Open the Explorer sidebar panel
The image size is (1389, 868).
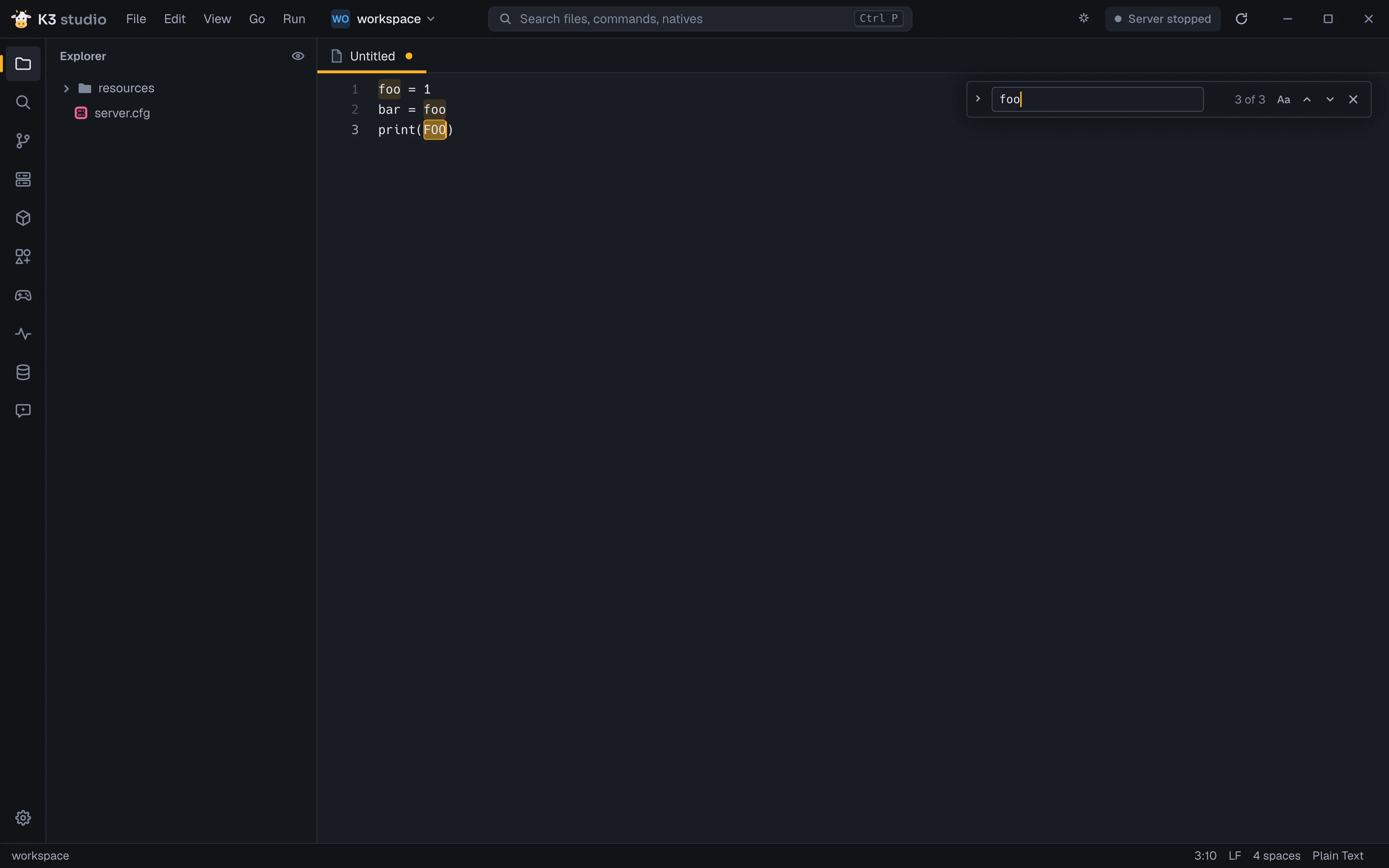[23, 64]
